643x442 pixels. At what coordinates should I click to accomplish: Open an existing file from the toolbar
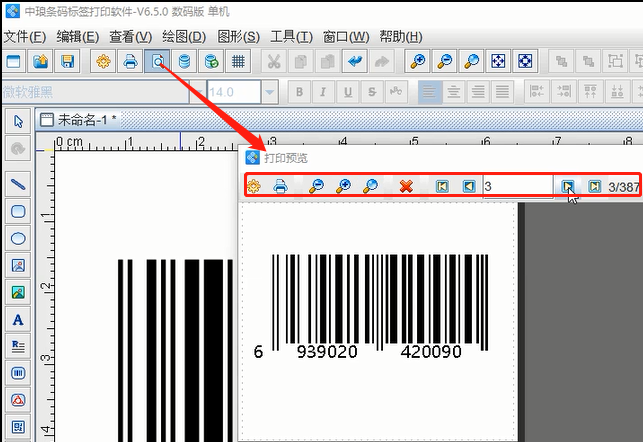40,62
